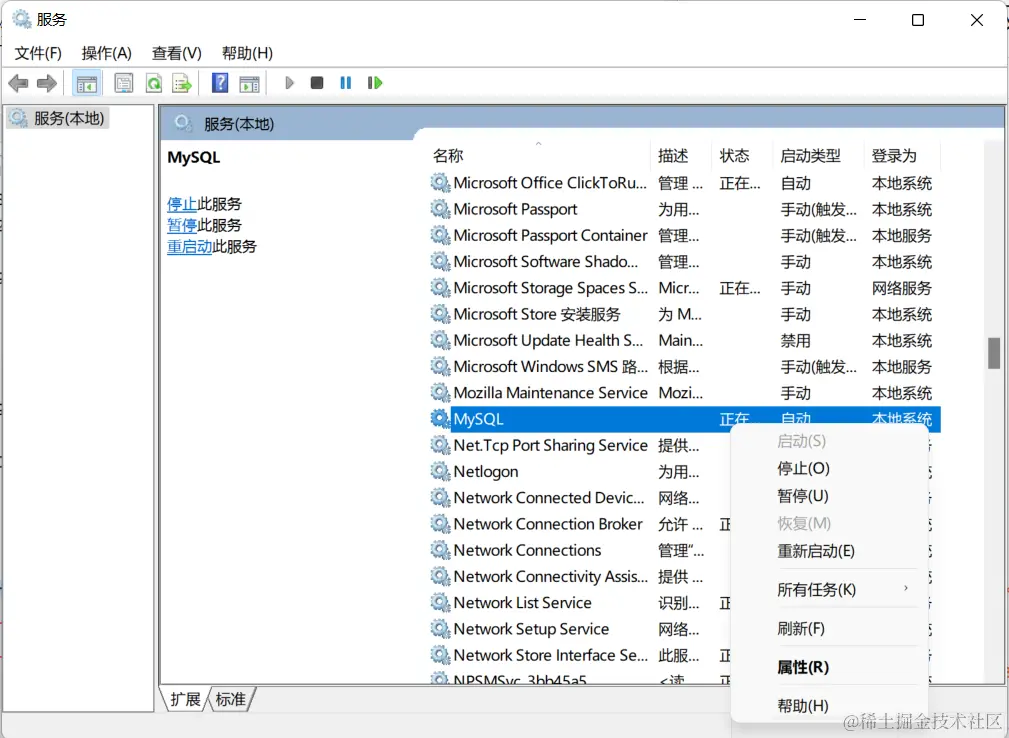The image size is (1009, 738).
Task: Sort by the 名称 column header
Action: pyautogui.click(x=539, y=155)
